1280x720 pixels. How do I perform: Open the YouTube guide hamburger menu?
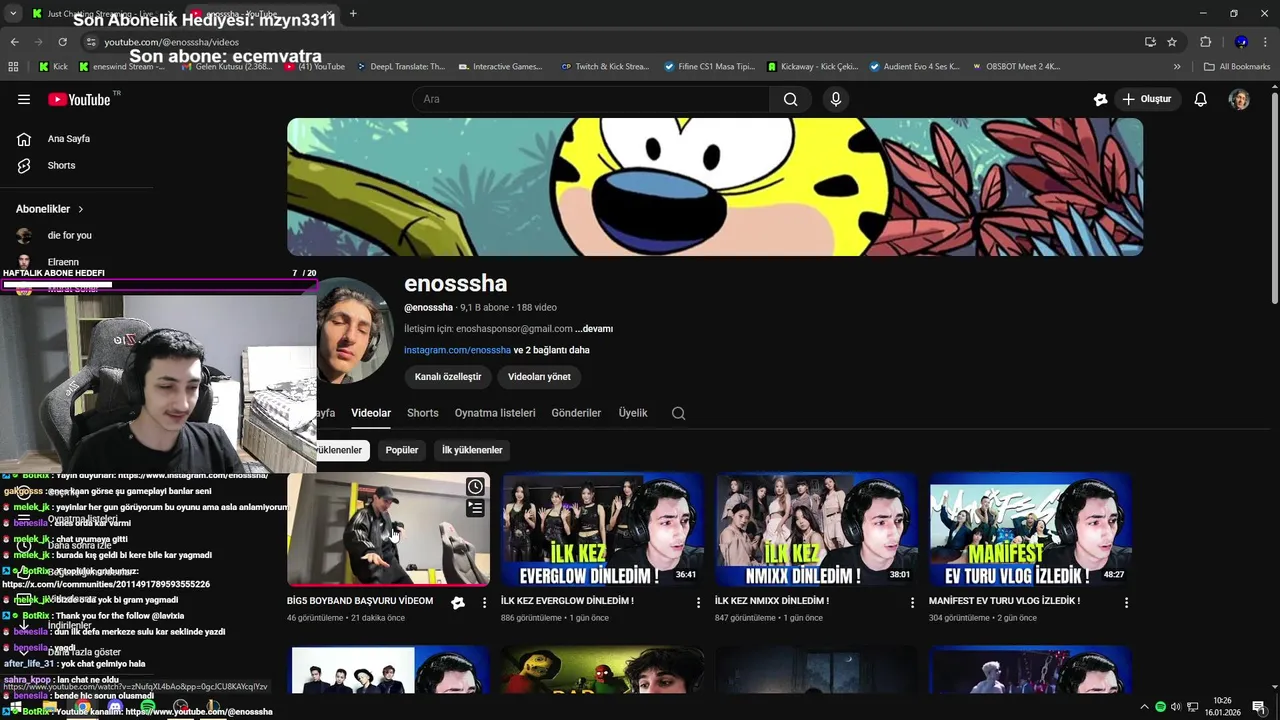pyautogui.click(x=24, y=99)
